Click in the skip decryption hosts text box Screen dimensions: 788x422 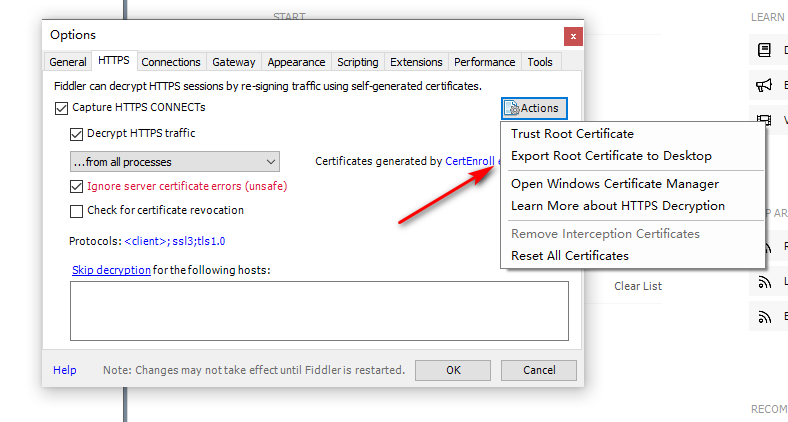tap(319, 311)
